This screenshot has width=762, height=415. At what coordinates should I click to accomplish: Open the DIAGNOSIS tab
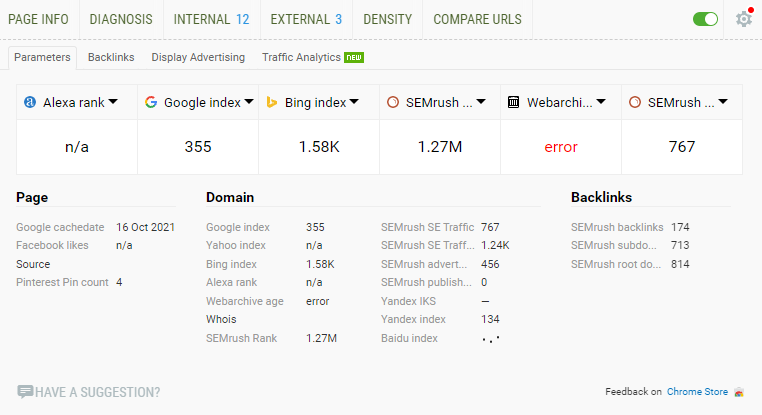click(121, 19)
